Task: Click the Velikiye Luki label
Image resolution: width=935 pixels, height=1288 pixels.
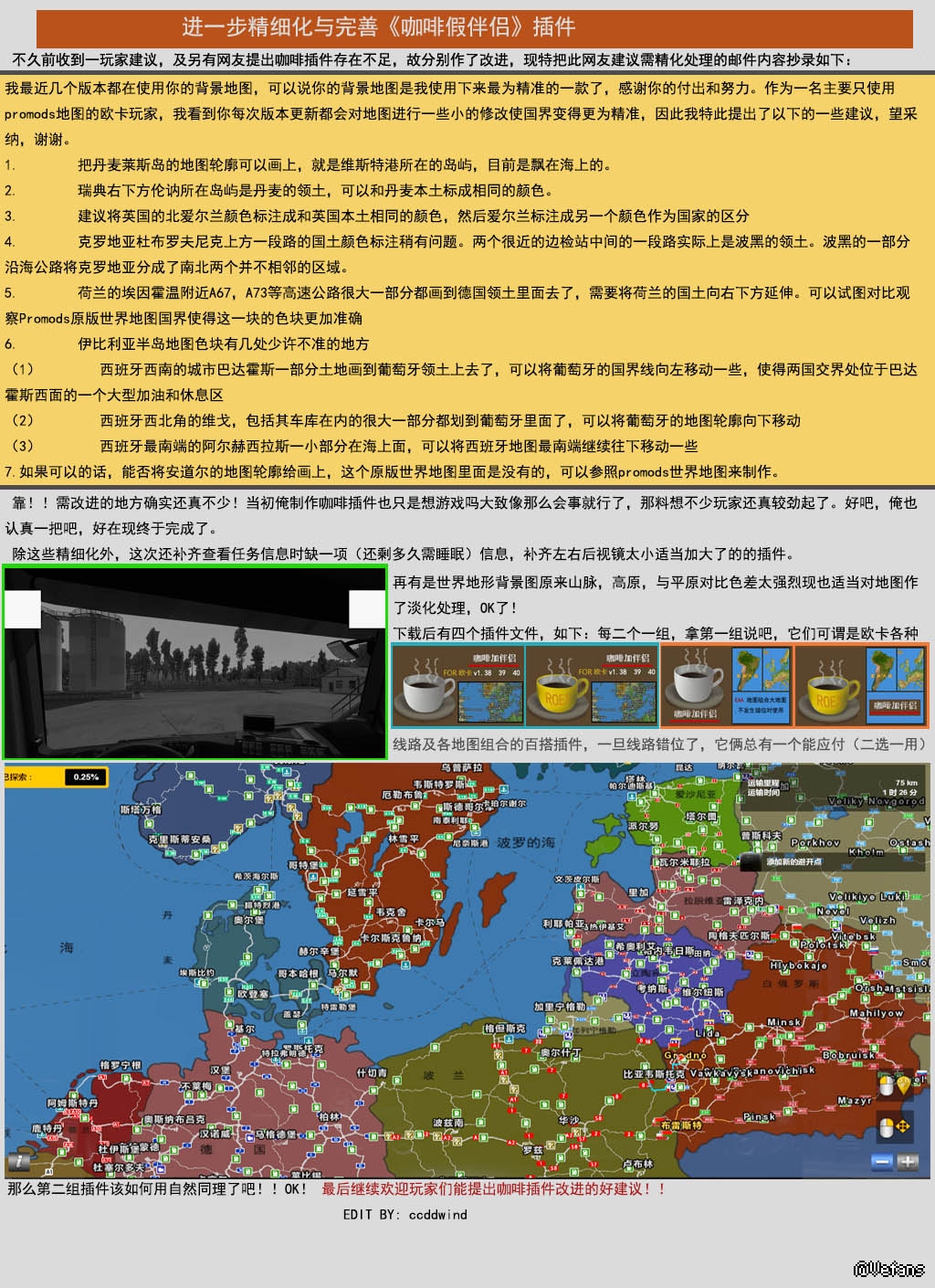Action: [x=867, y=897]
